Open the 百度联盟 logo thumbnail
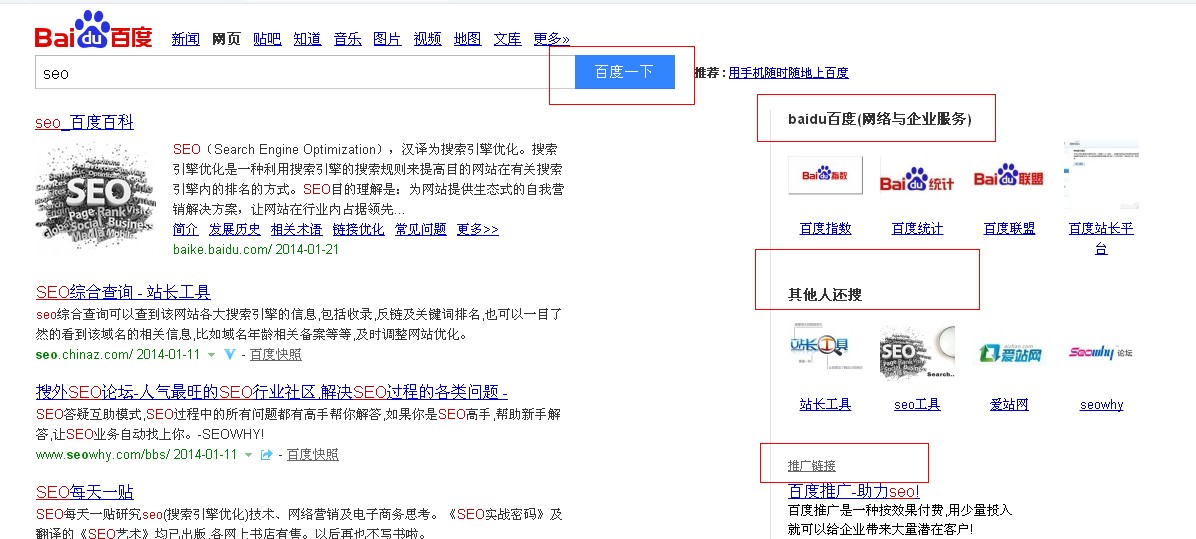 1009,175
